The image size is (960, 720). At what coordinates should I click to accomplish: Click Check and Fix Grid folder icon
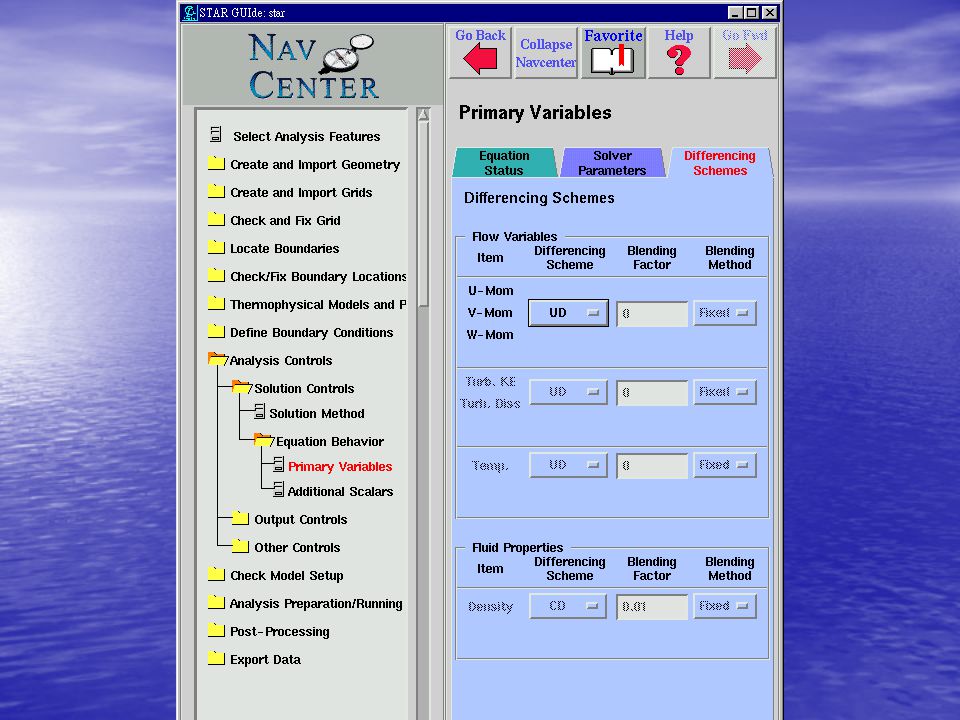pyautogui.click(x=216, y=220)
